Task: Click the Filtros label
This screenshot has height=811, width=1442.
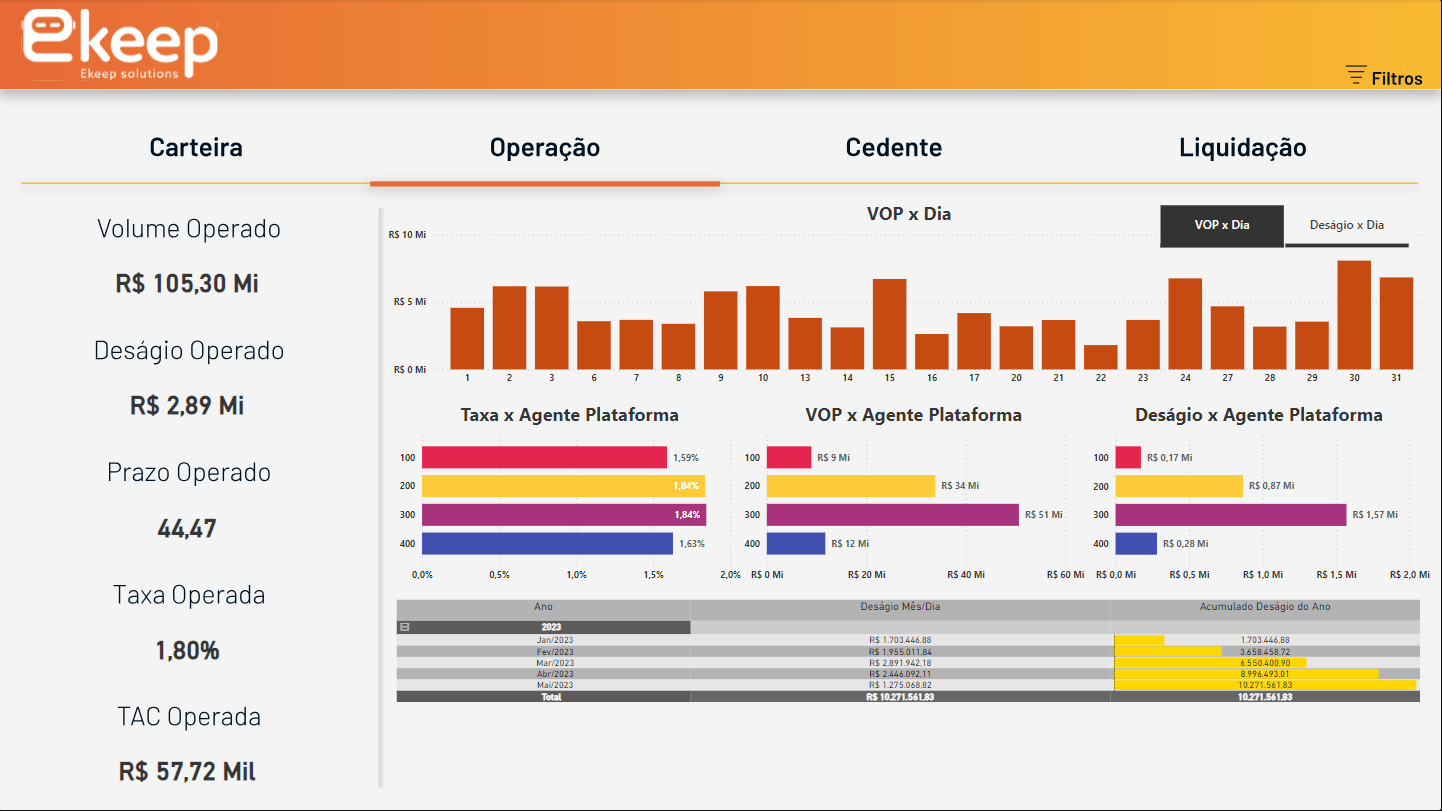Action: click(1397, 78)
